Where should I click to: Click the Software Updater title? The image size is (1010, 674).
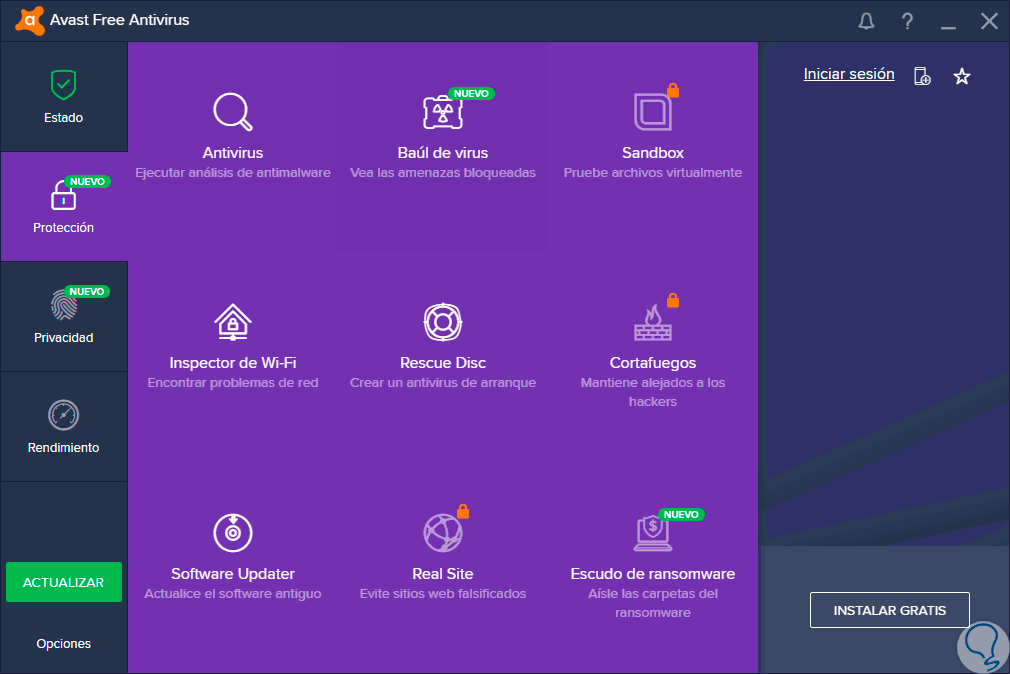[x=233, y=573]
